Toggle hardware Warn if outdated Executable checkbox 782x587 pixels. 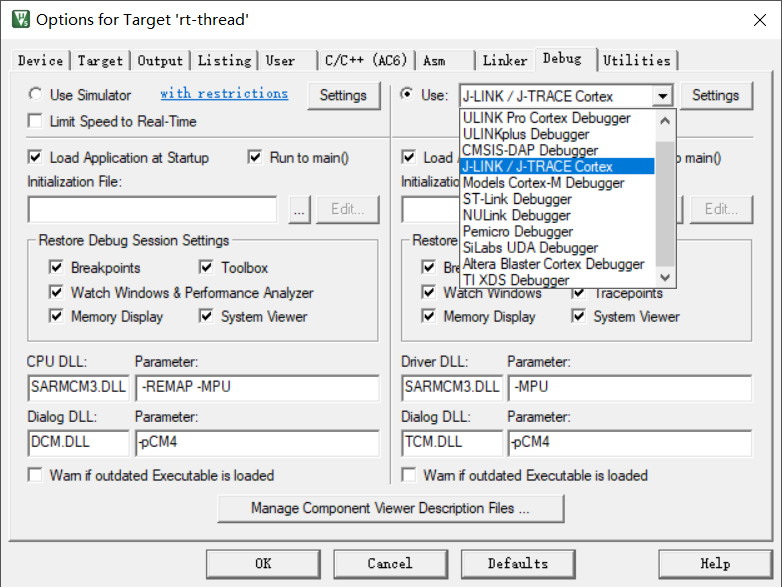coord(408,475)
